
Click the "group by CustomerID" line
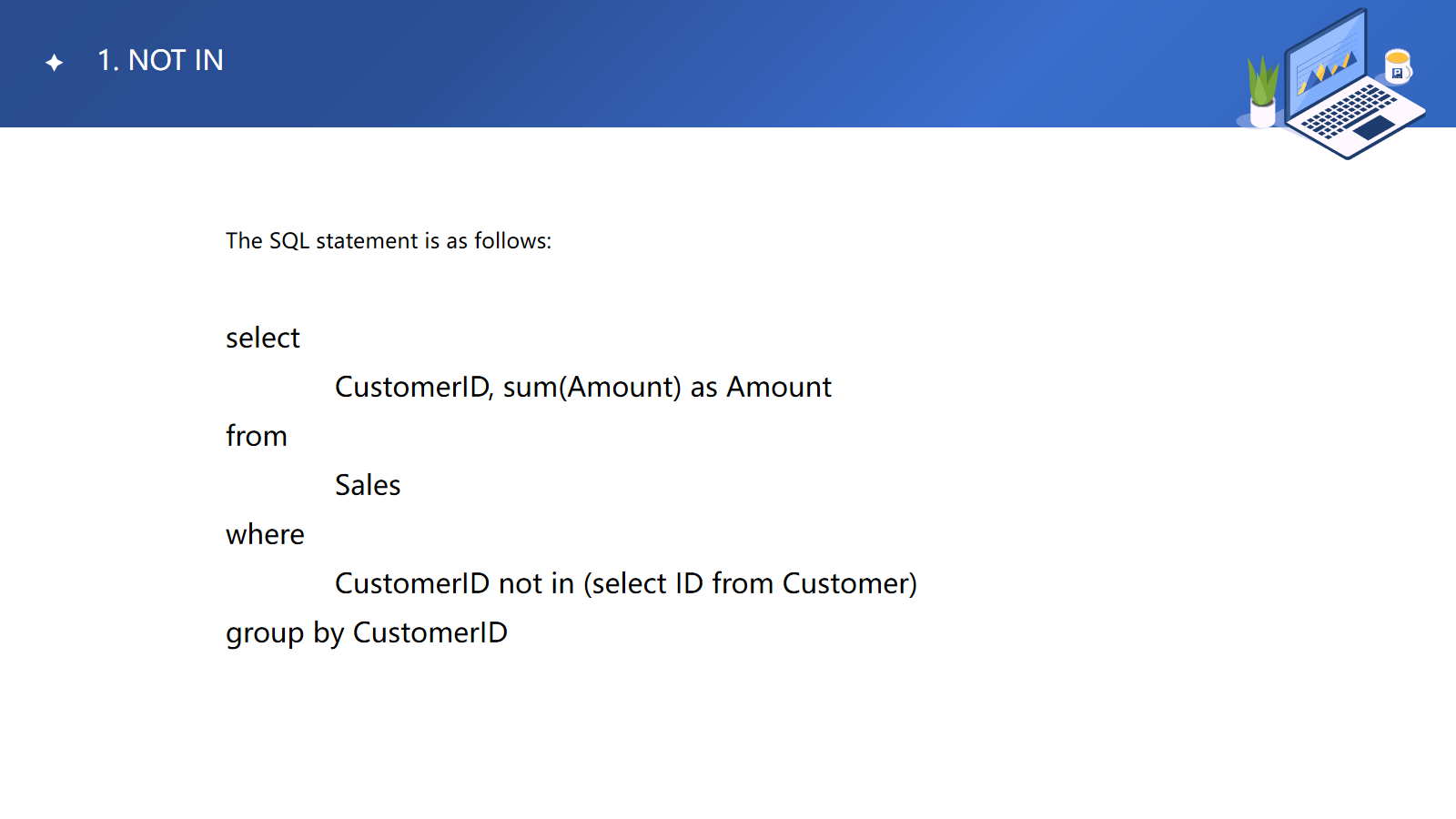pyautogui.click(x=367, y=632)
